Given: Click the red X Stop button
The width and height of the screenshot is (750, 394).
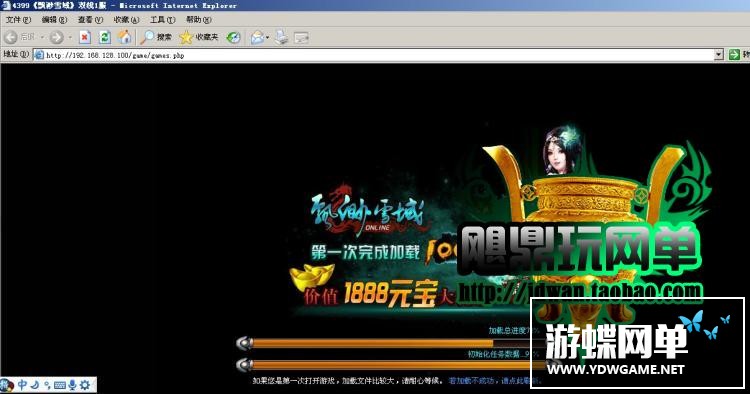Looking at the screenshot, I should coord(85,37).
